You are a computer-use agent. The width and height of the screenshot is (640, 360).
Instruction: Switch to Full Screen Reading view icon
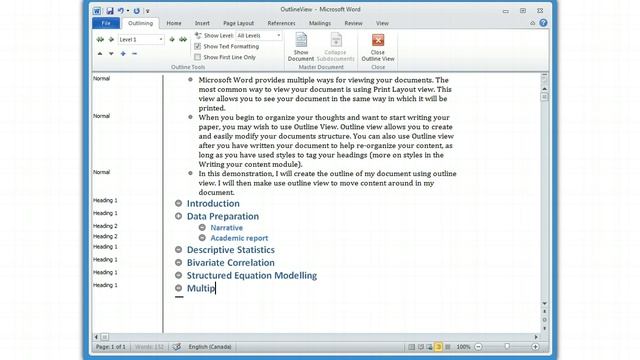420,347
